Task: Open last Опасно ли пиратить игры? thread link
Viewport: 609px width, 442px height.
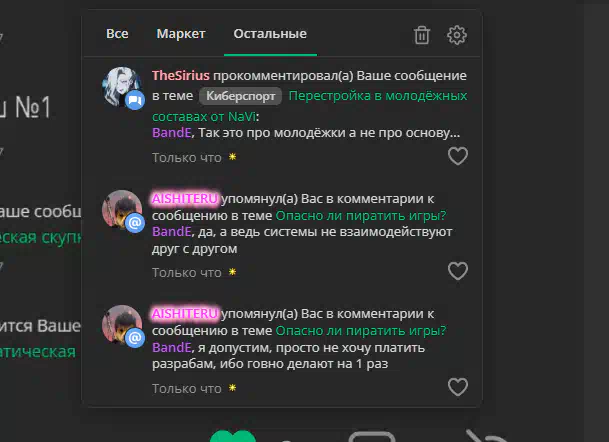Action: pyautogui.click(x=361, y=331)
